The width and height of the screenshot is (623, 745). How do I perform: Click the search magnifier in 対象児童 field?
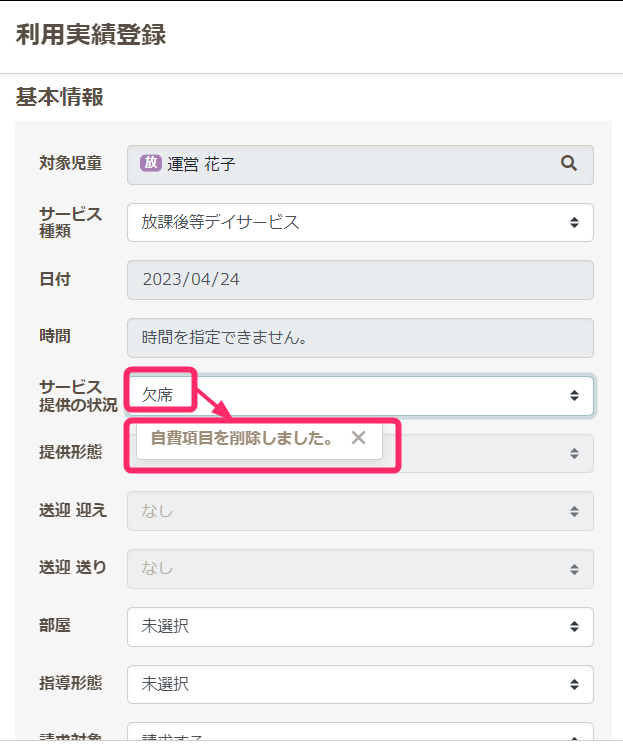tap(569, 164)
